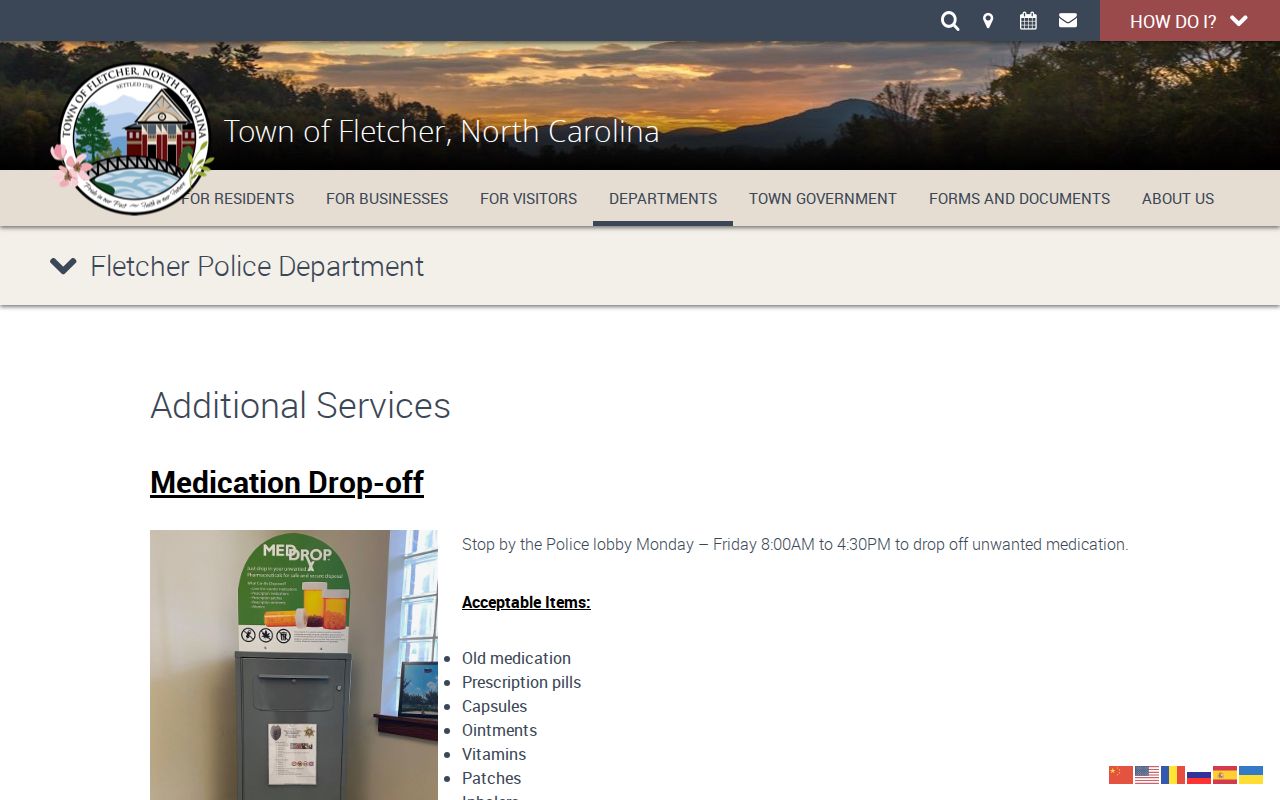This screenshot has height=800, width=1280.
Task: Expand the HOW DO I? dropdown
Action: (x=1190, y=21)
